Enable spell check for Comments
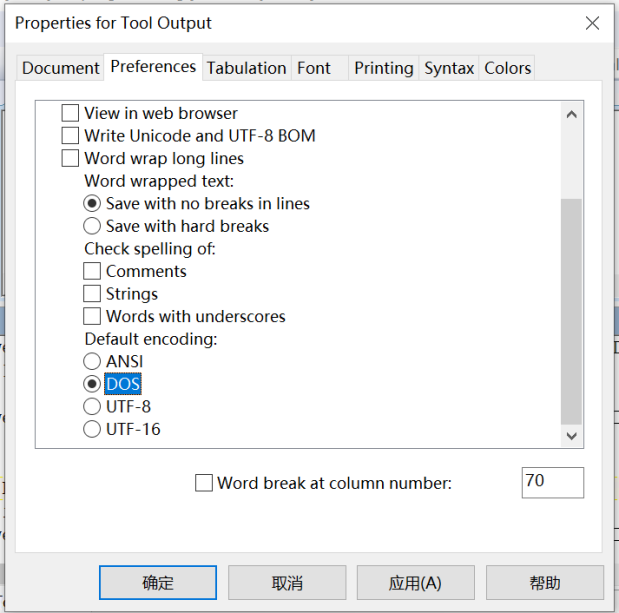 point(92,271)
